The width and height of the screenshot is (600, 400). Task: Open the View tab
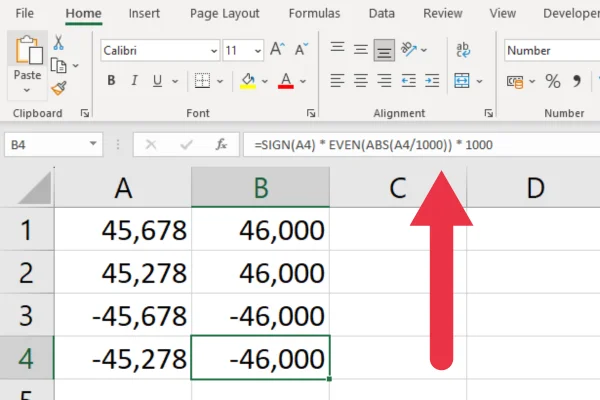click(502, 13)
